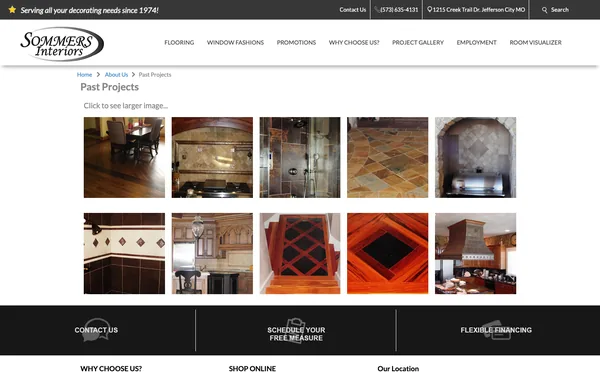Viewport: 600px width, 375px height.
Task: Click the Search text in header
Action: point(559,10)
